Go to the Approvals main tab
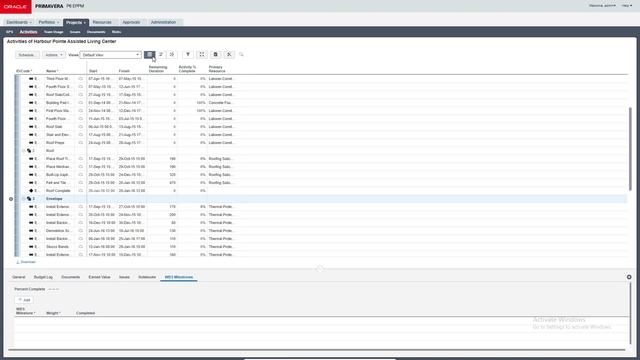This screenshot has height=360, width=640. tap(131, 22)
